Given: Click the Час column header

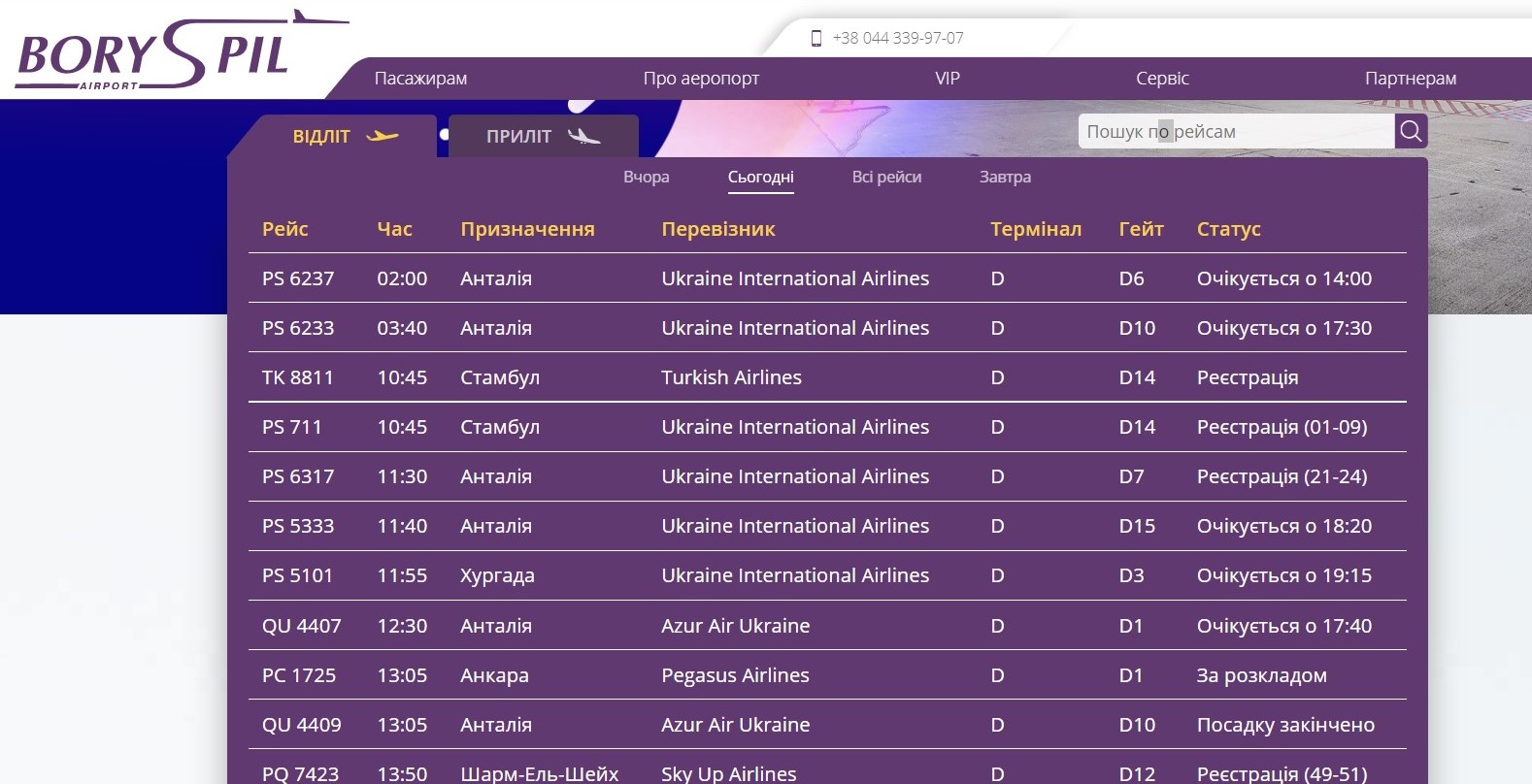Looking at the screenshot, I should [x=394, y=229].
